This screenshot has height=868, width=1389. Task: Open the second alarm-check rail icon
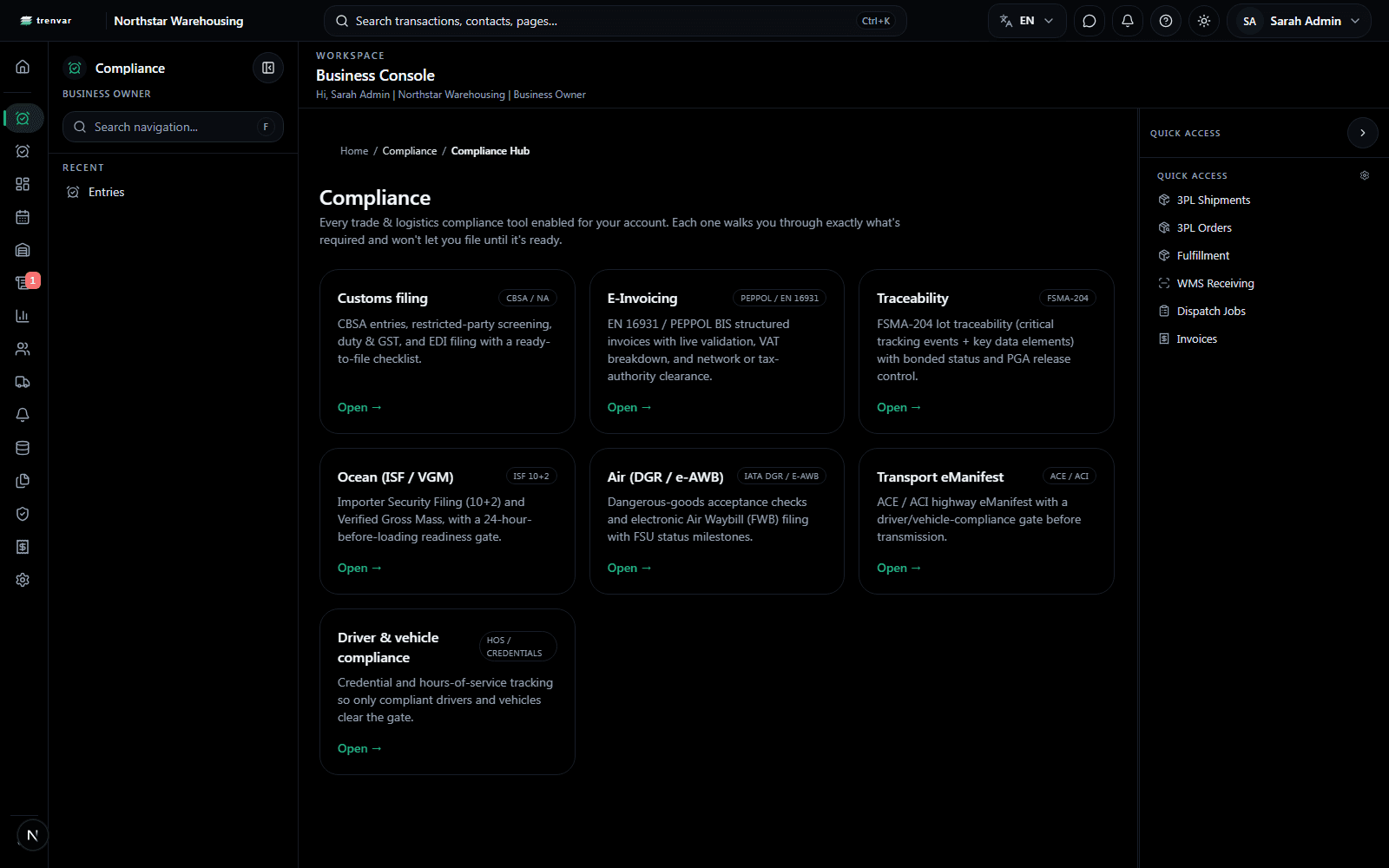(x=23, y=151)
